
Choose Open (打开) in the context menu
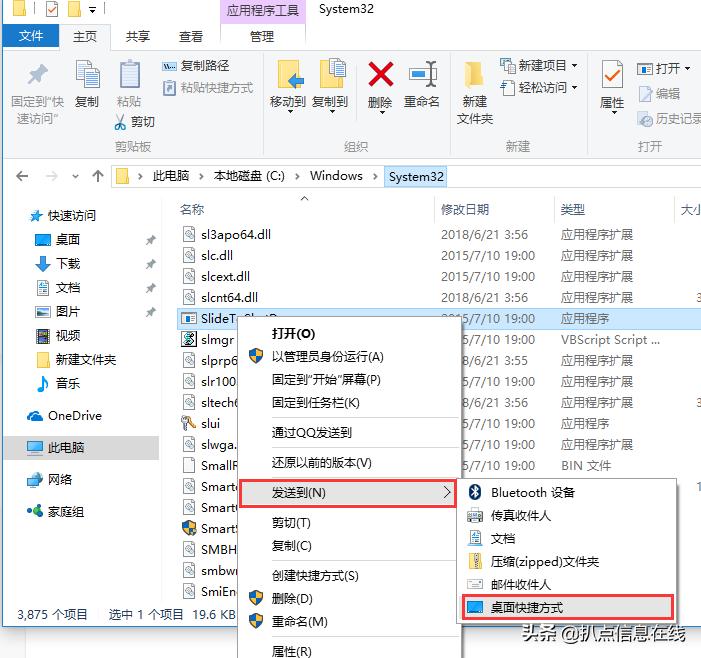[293, 334]
